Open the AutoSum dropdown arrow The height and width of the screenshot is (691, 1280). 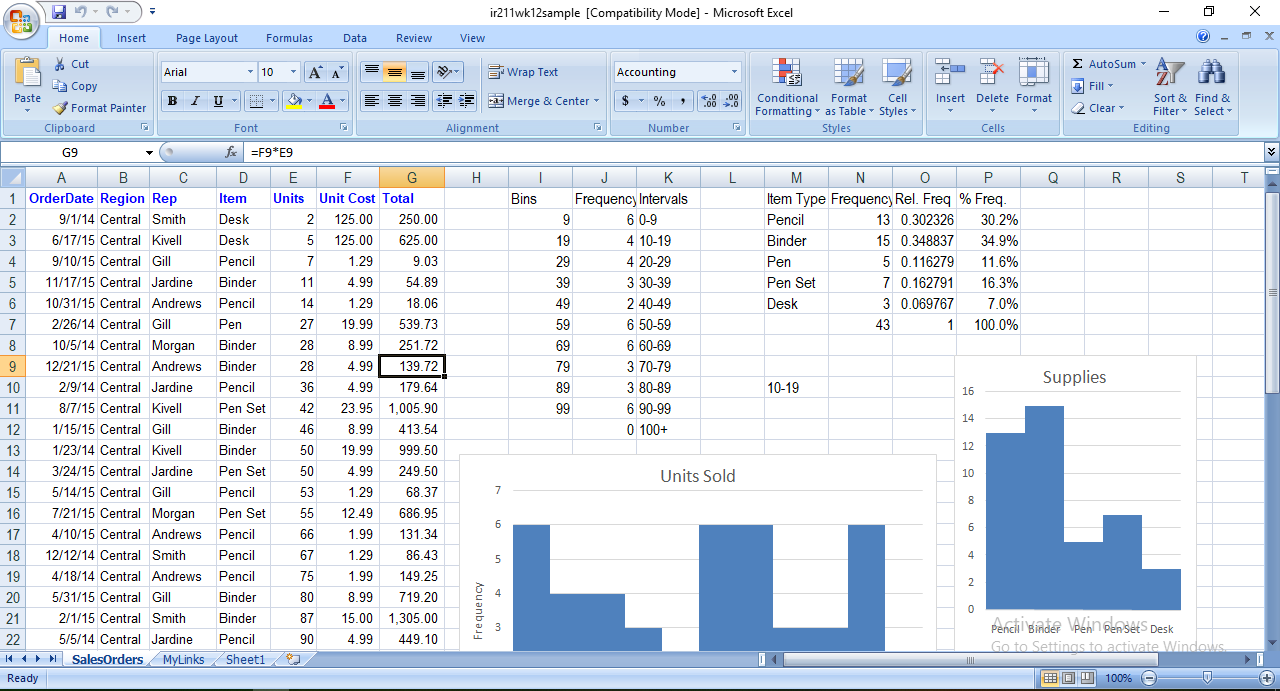(1145, 64)
